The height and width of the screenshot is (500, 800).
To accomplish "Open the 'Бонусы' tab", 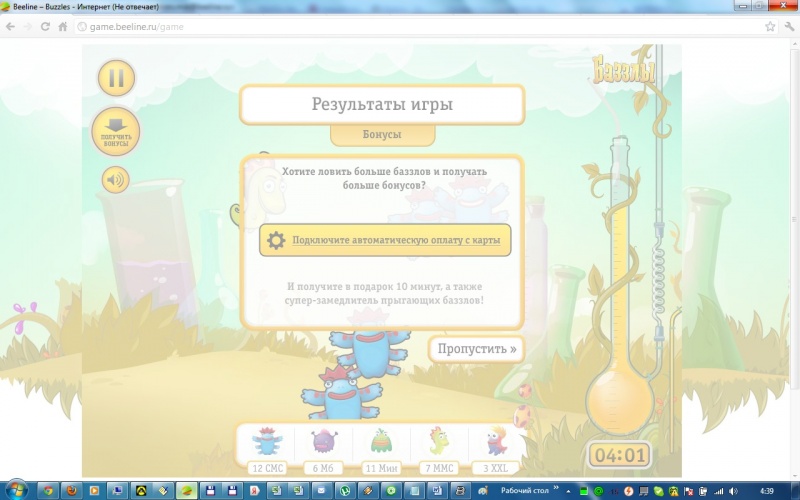I will 381,134.
